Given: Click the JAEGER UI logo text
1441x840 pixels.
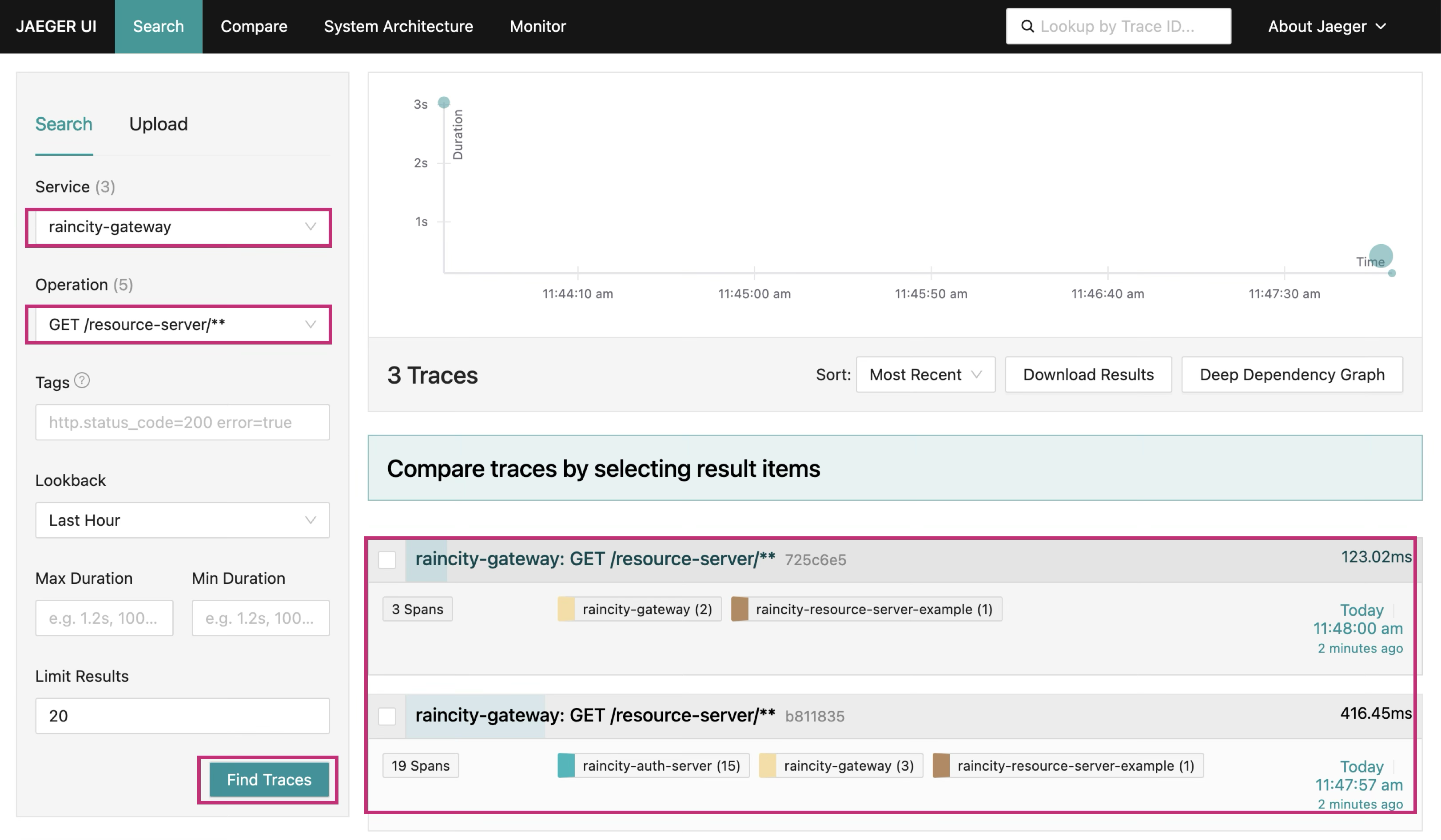Looking at the screenshot, I should point(56,26).
